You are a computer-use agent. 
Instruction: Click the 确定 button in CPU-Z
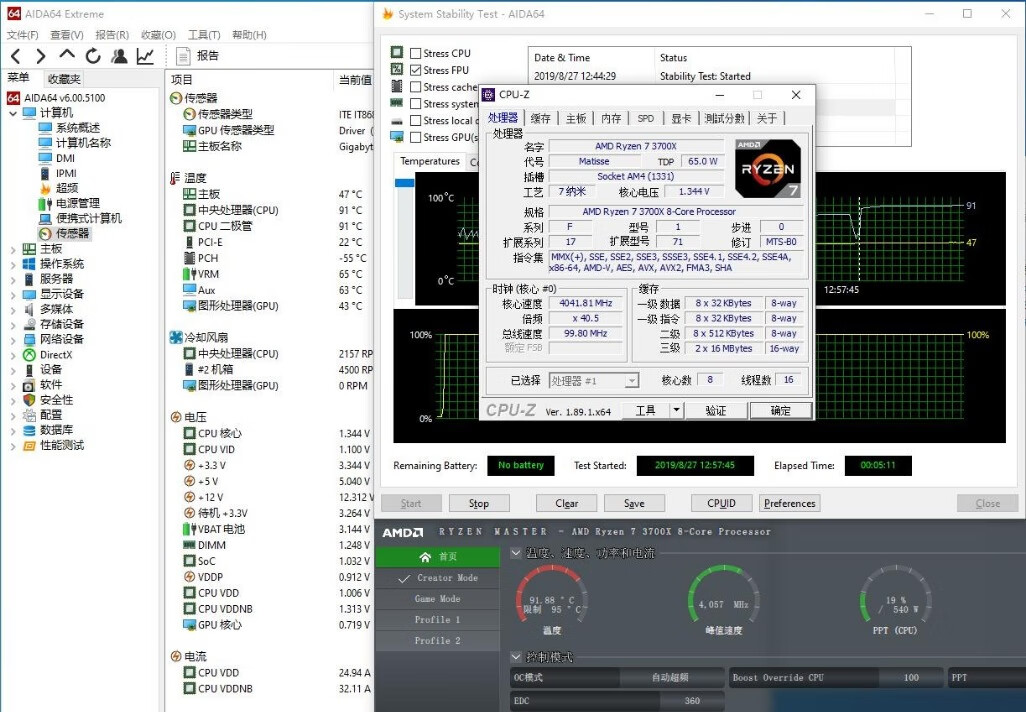(781, 410)
